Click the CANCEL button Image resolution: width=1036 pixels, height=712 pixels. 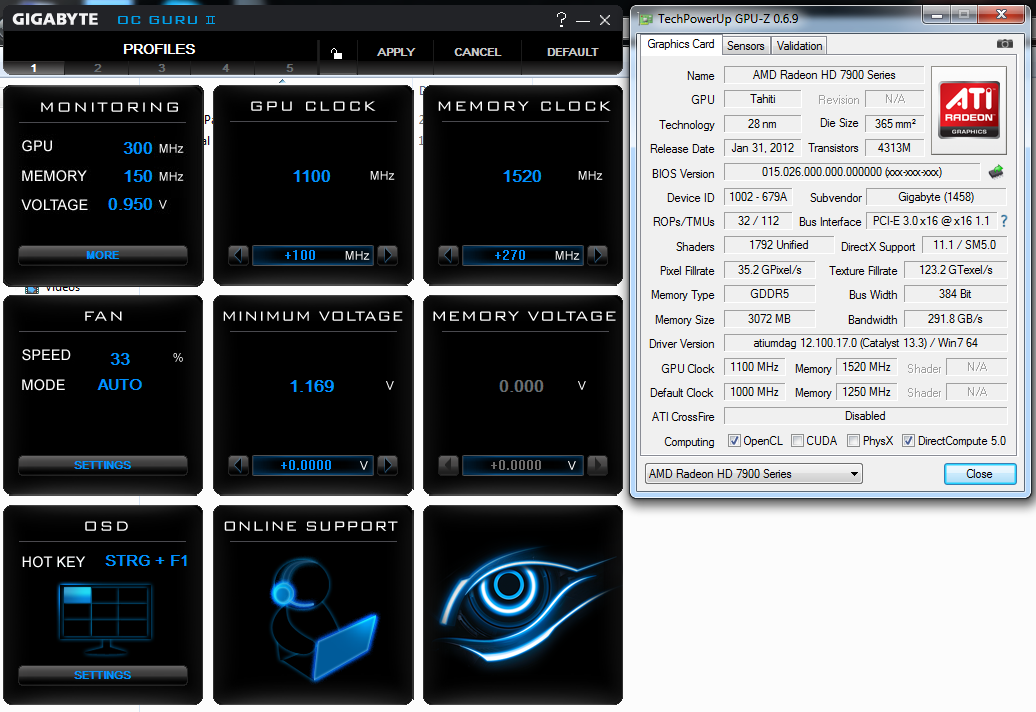[x=477, y=52]
